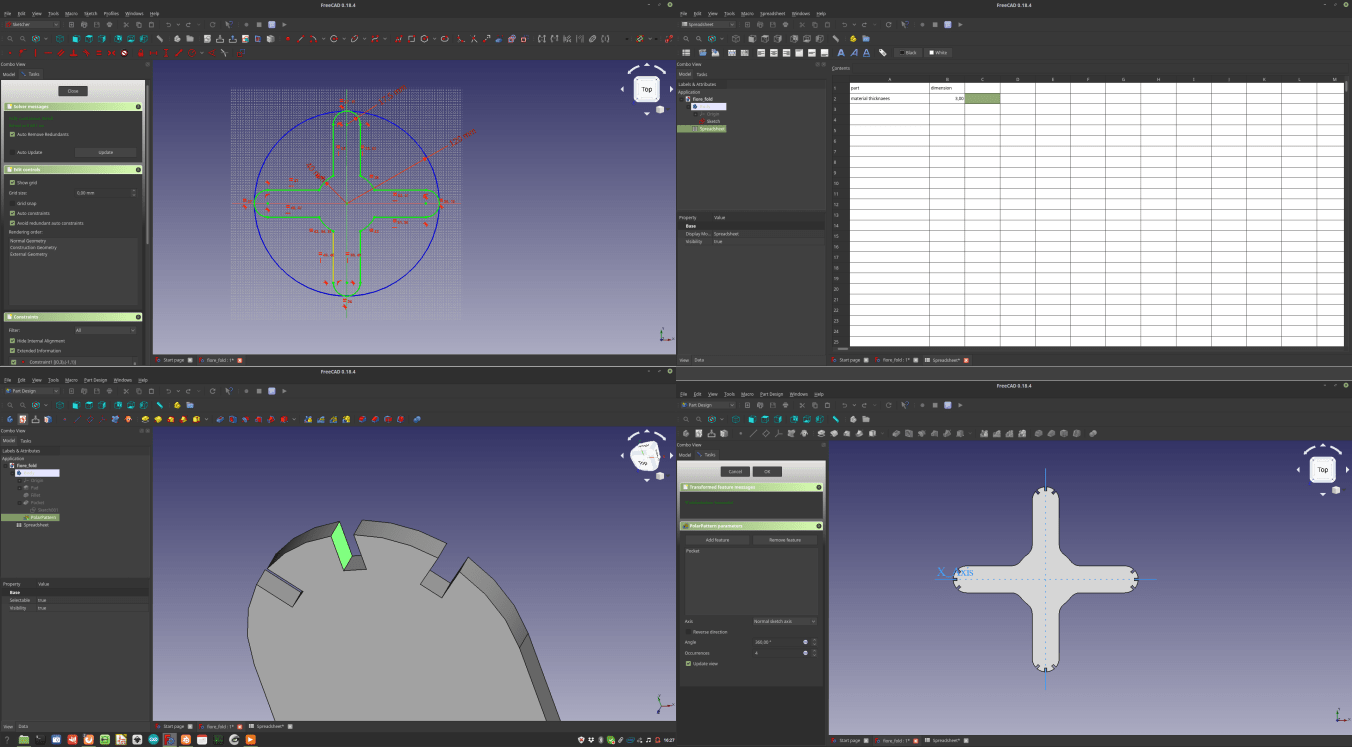The width and height of the screenshot is (1352, 747).
Task: Open the Part Design menu in bottom-left window
Action: (95, 380)
